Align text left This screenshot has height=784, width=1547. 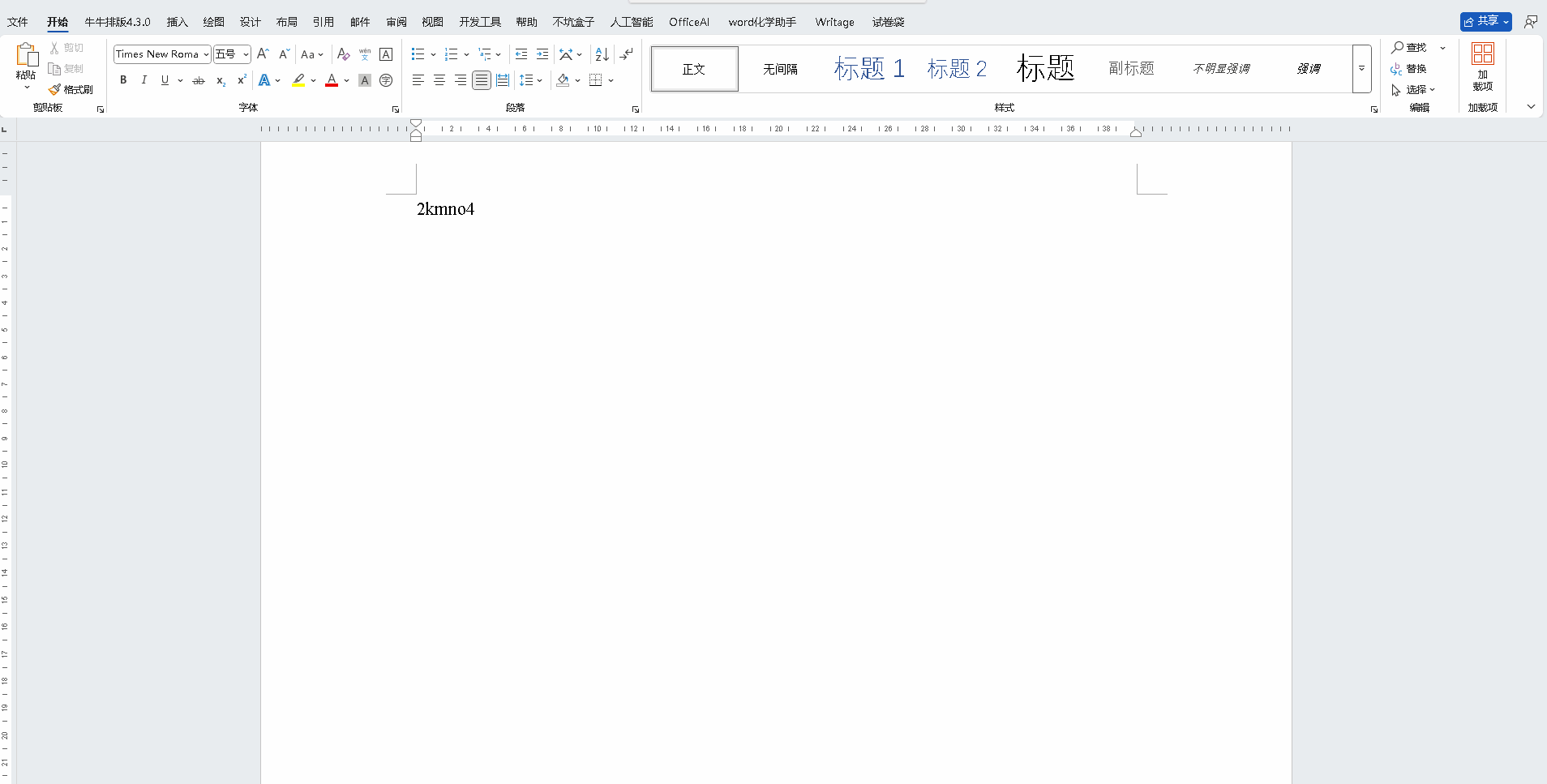[418, 80]
